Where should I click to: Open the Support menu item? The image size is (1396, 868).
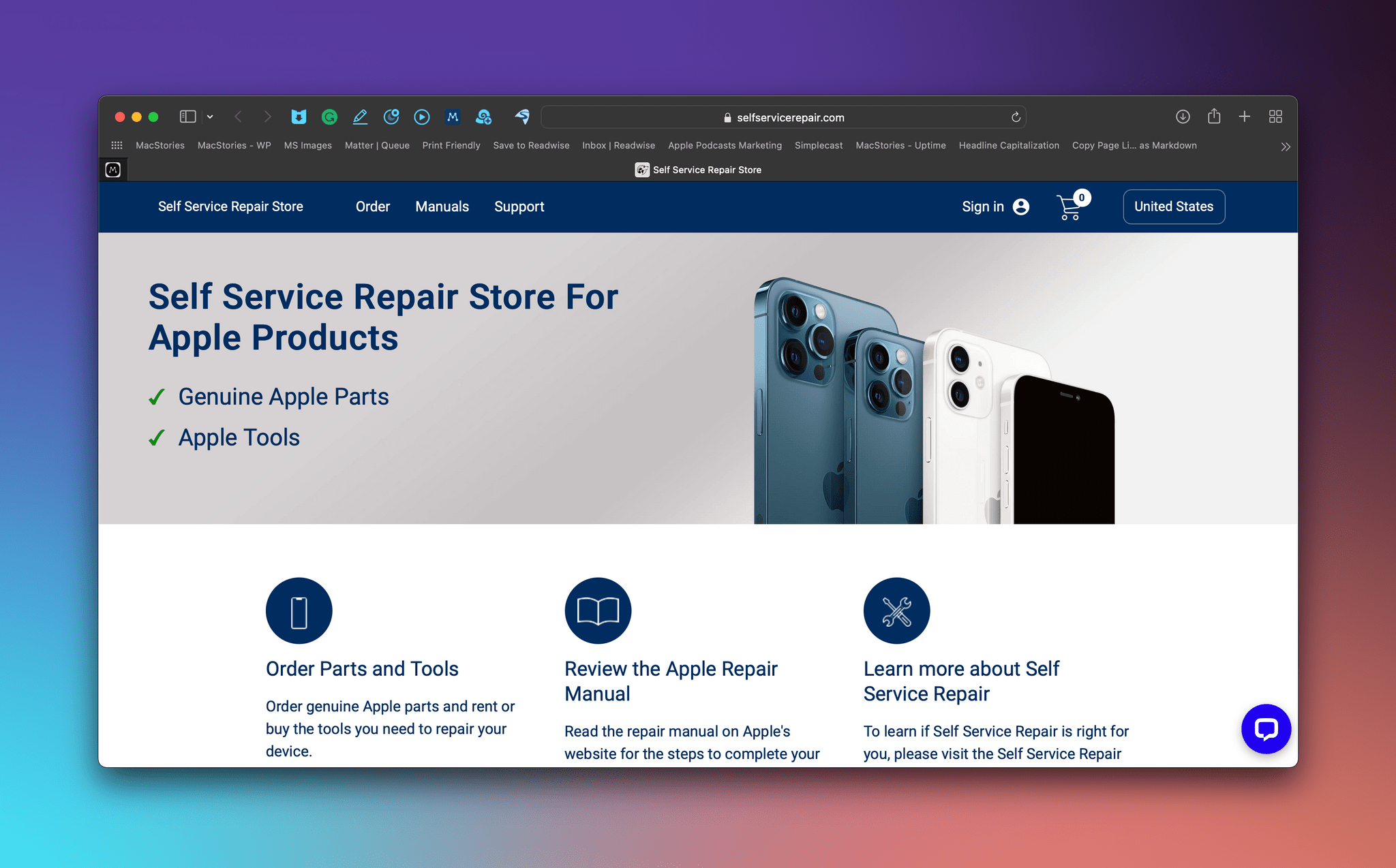pos(519,206)
